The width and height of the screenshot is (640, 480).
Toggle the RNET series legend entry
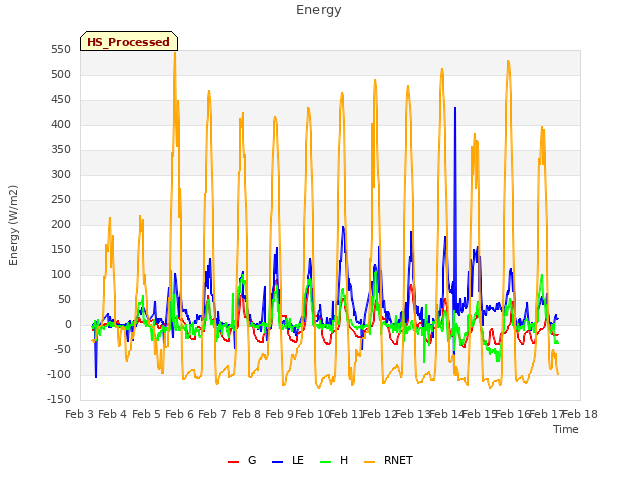tap(388, 460)
